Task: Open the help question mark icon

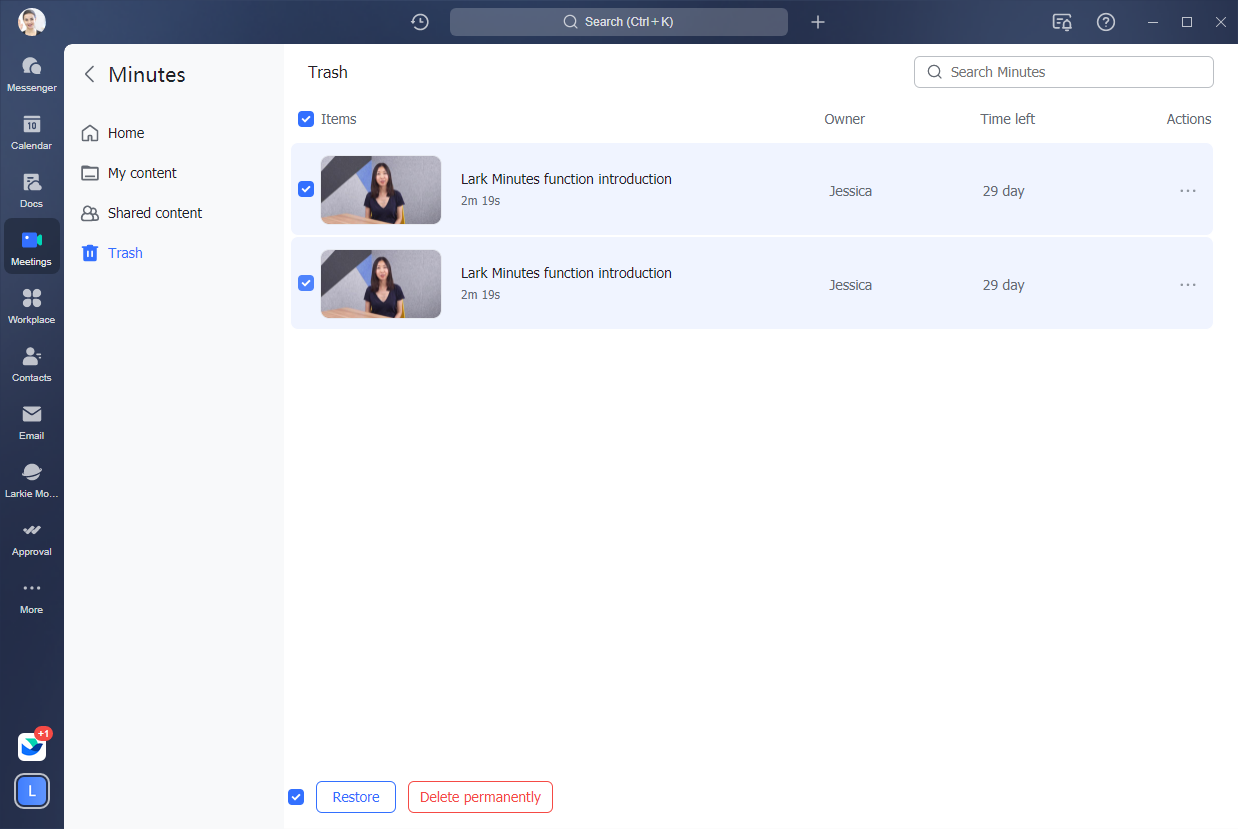Action: pos(1105,22)
